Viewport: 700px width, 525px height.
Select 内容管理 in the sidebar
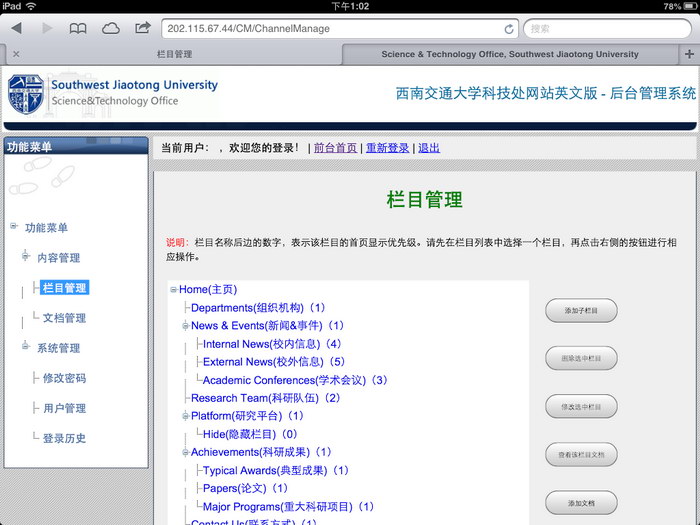tap(58, 258)
